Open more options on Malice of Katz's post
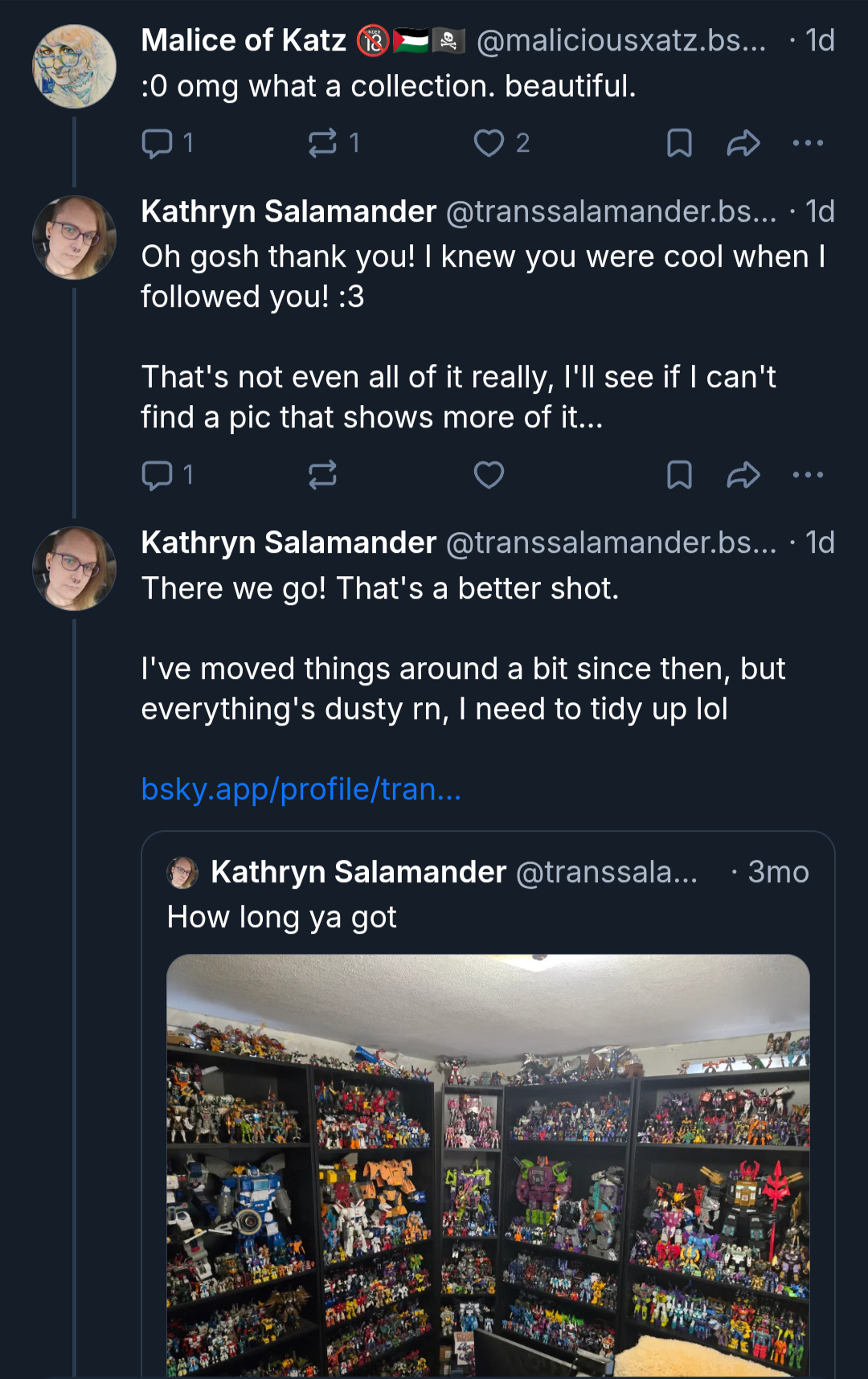Image resolution: width=868 pixels, height=1379 pixels. point(808,143)
